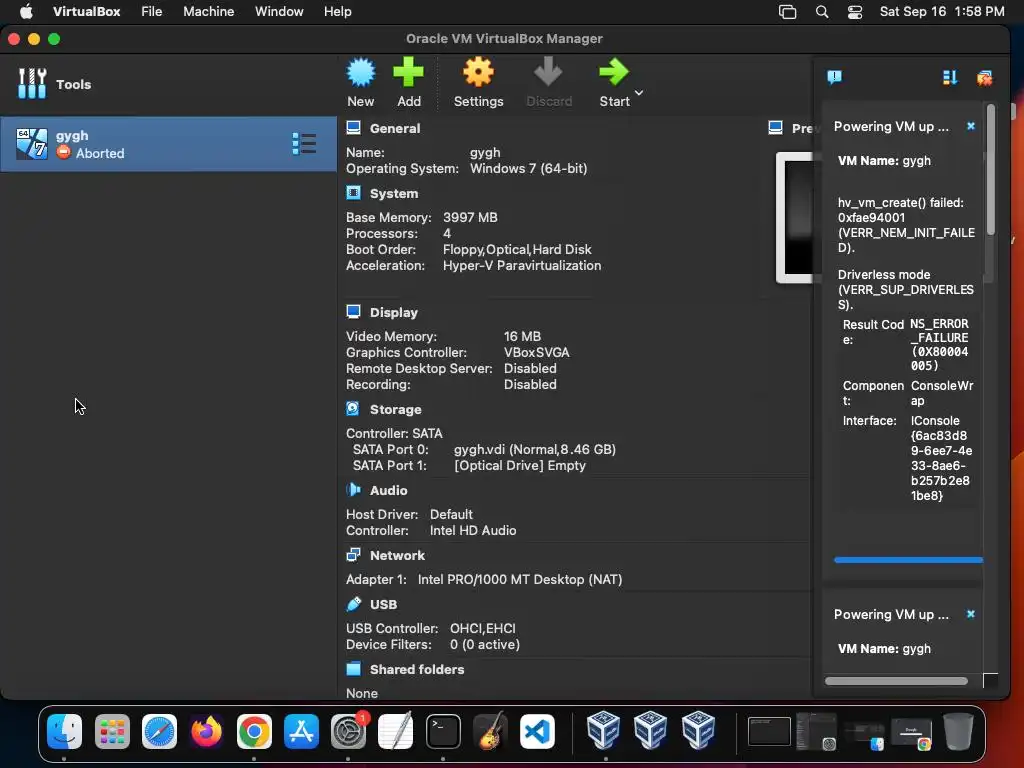Open the Machine menu
The image size is (1024, 768).
208,12
